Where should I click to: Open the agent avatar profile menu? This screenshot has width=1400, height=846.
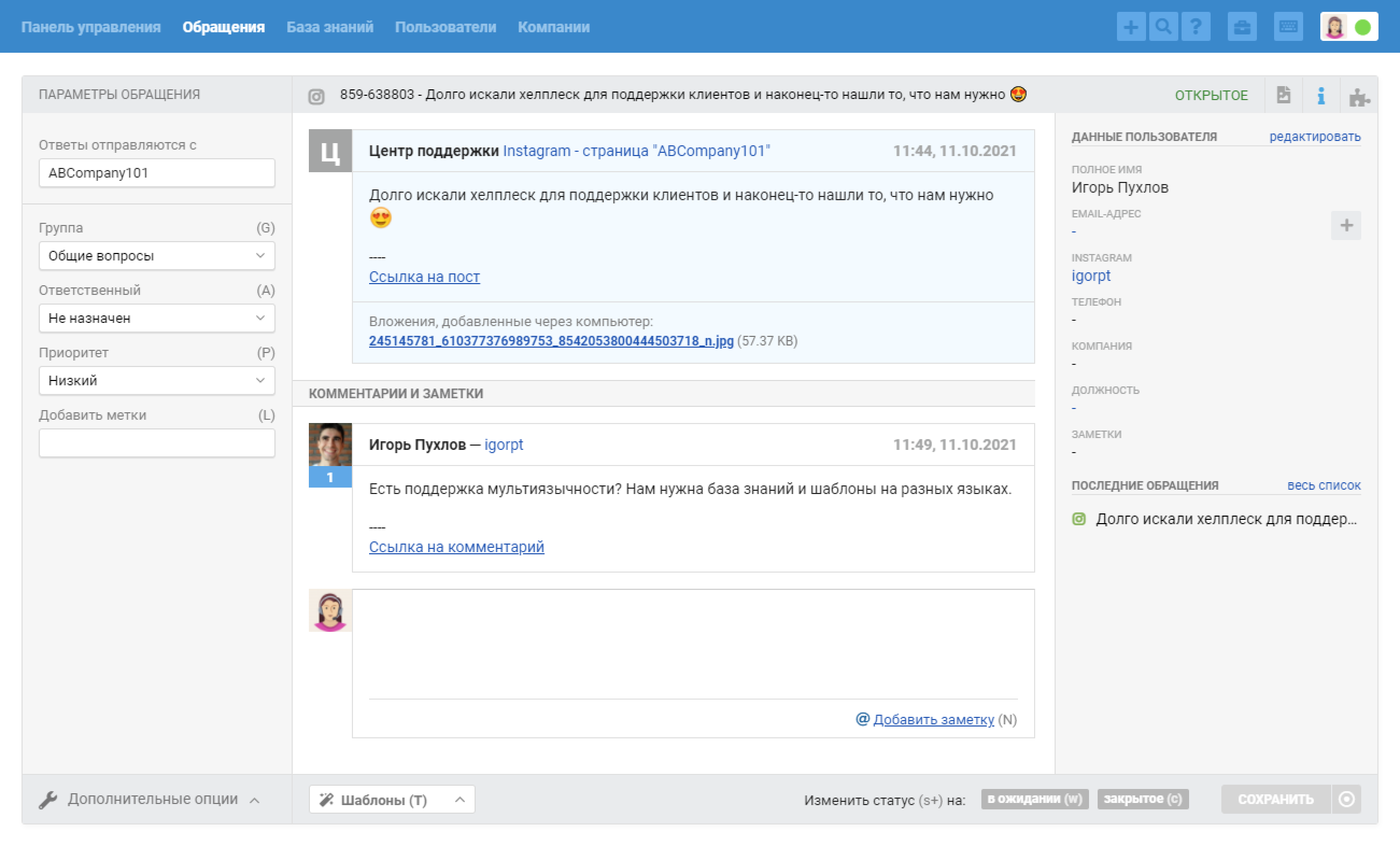click(1335, 27)
